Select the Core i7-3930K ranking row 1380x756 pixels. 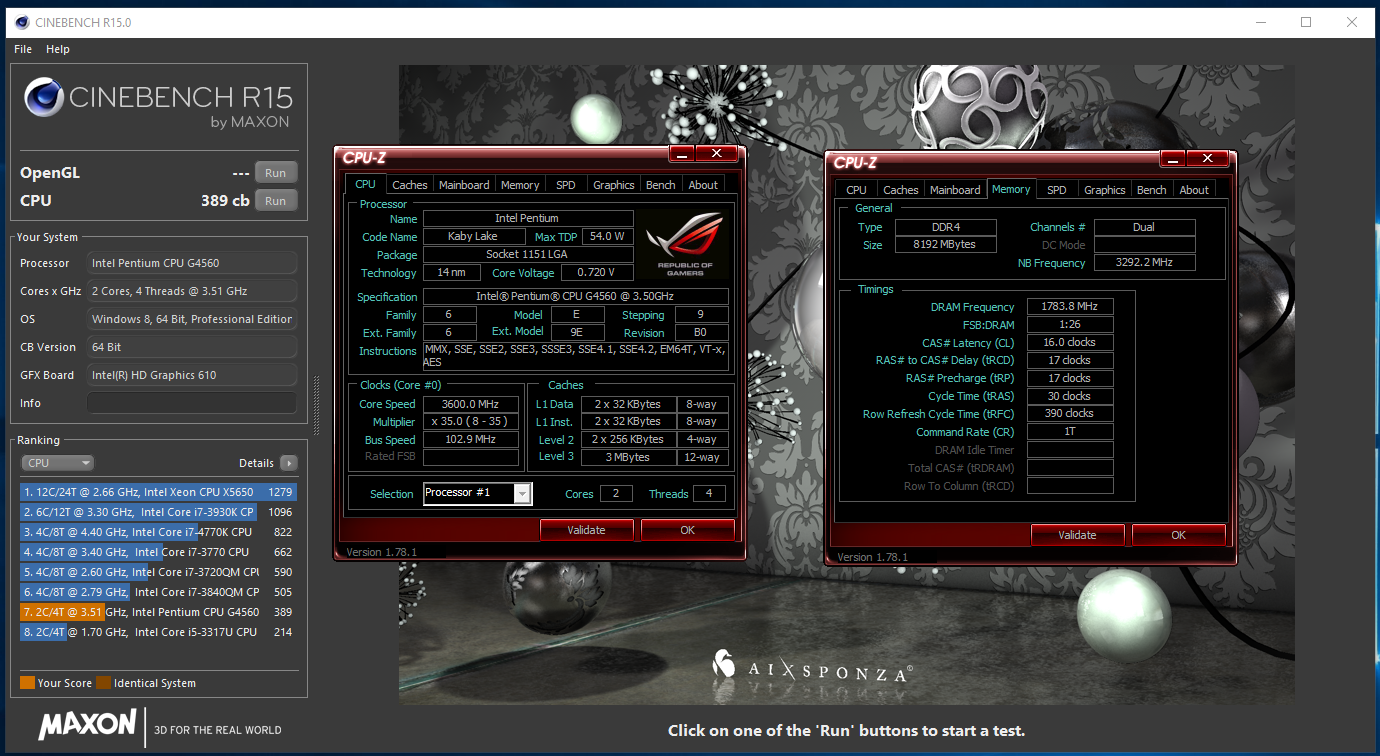pyautogui.click(x=159, y=512)
